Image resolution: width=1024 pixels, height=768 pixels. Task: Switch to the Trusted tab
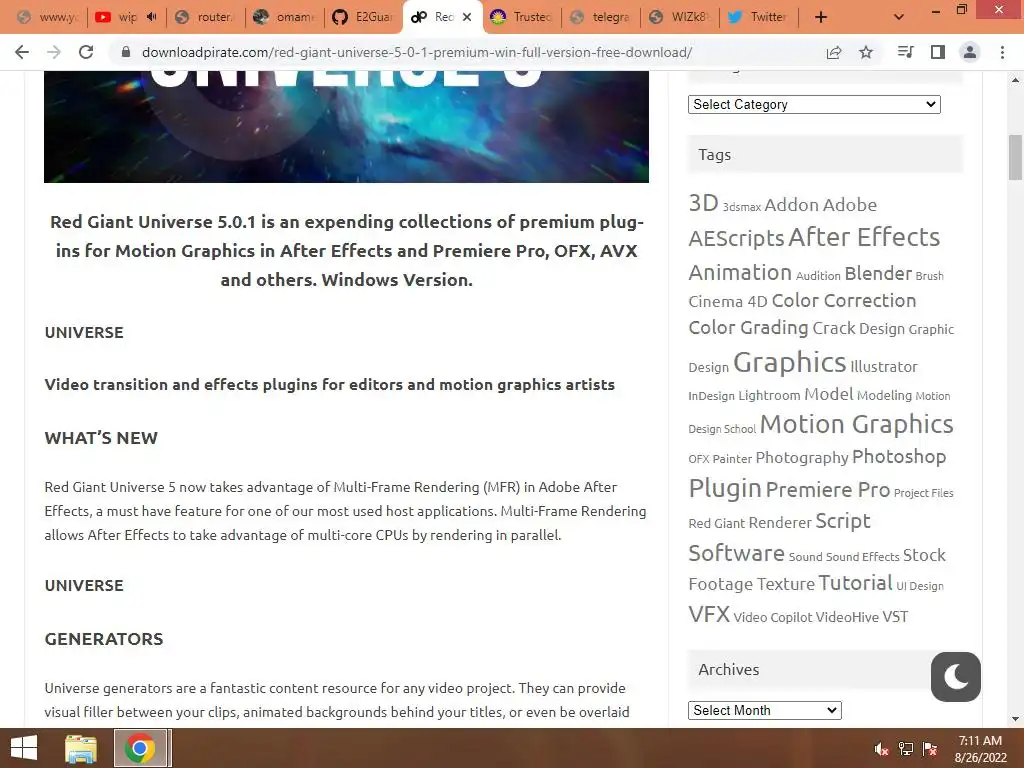click(x=522, y=17)
